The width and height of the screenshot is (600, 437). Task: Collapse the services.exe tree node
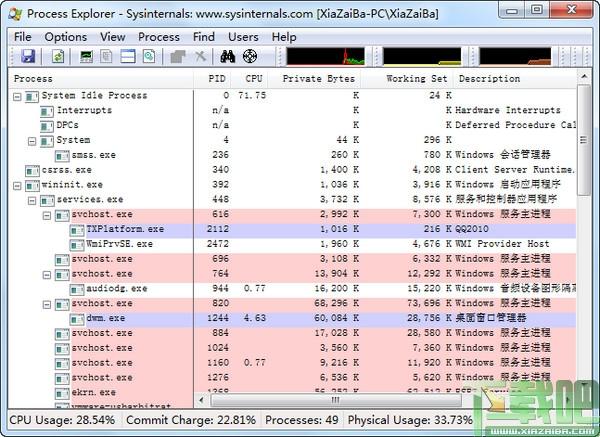coord(32,201)
